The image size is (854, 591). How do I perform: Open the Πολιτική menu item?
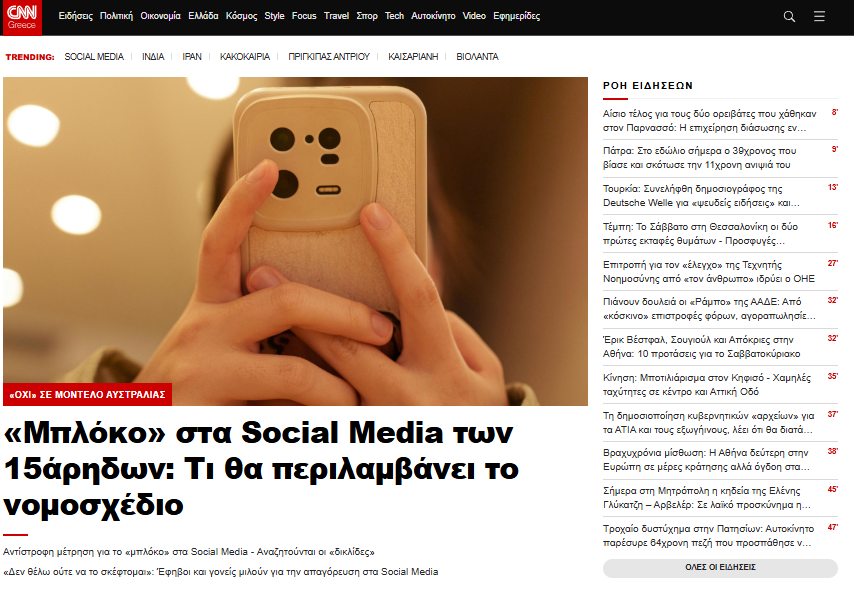click(116, 16)
